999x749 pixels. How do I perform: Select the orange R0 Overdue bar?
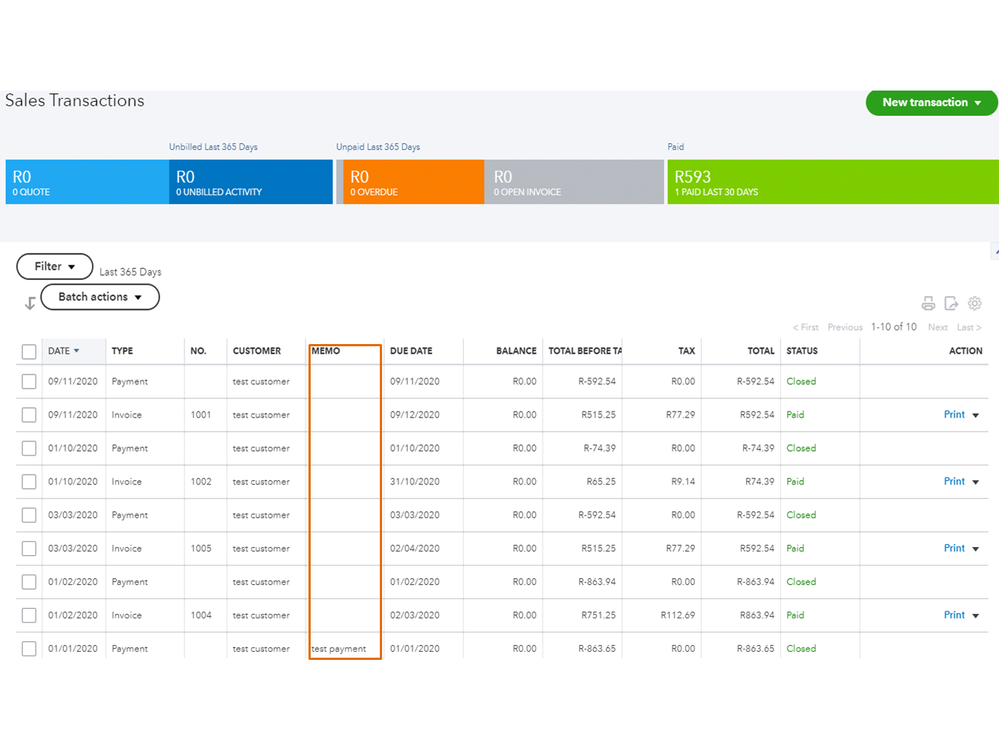click(x=413, y=182)
